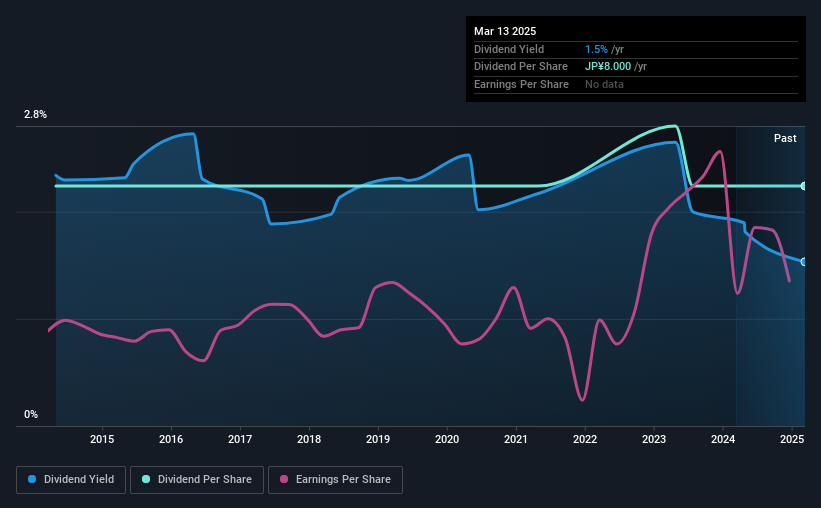Click the Past region label
This screenshot has width=821, height=508.
[x=785, y=138]
